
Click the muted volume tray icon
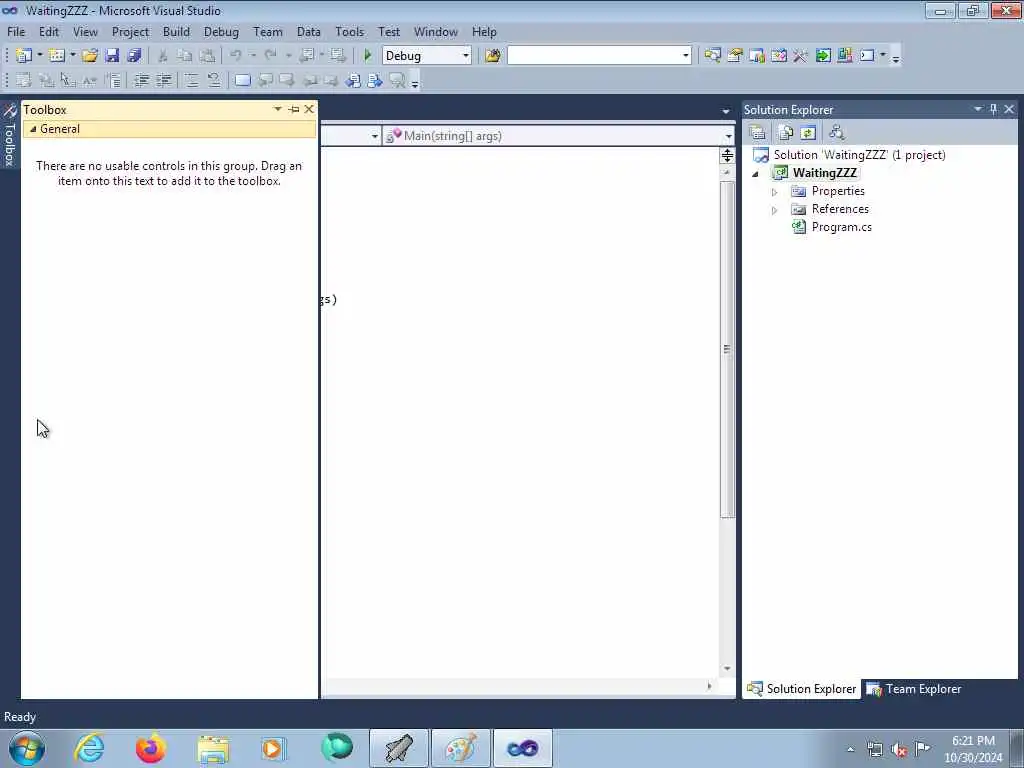[x=899, y=750]
